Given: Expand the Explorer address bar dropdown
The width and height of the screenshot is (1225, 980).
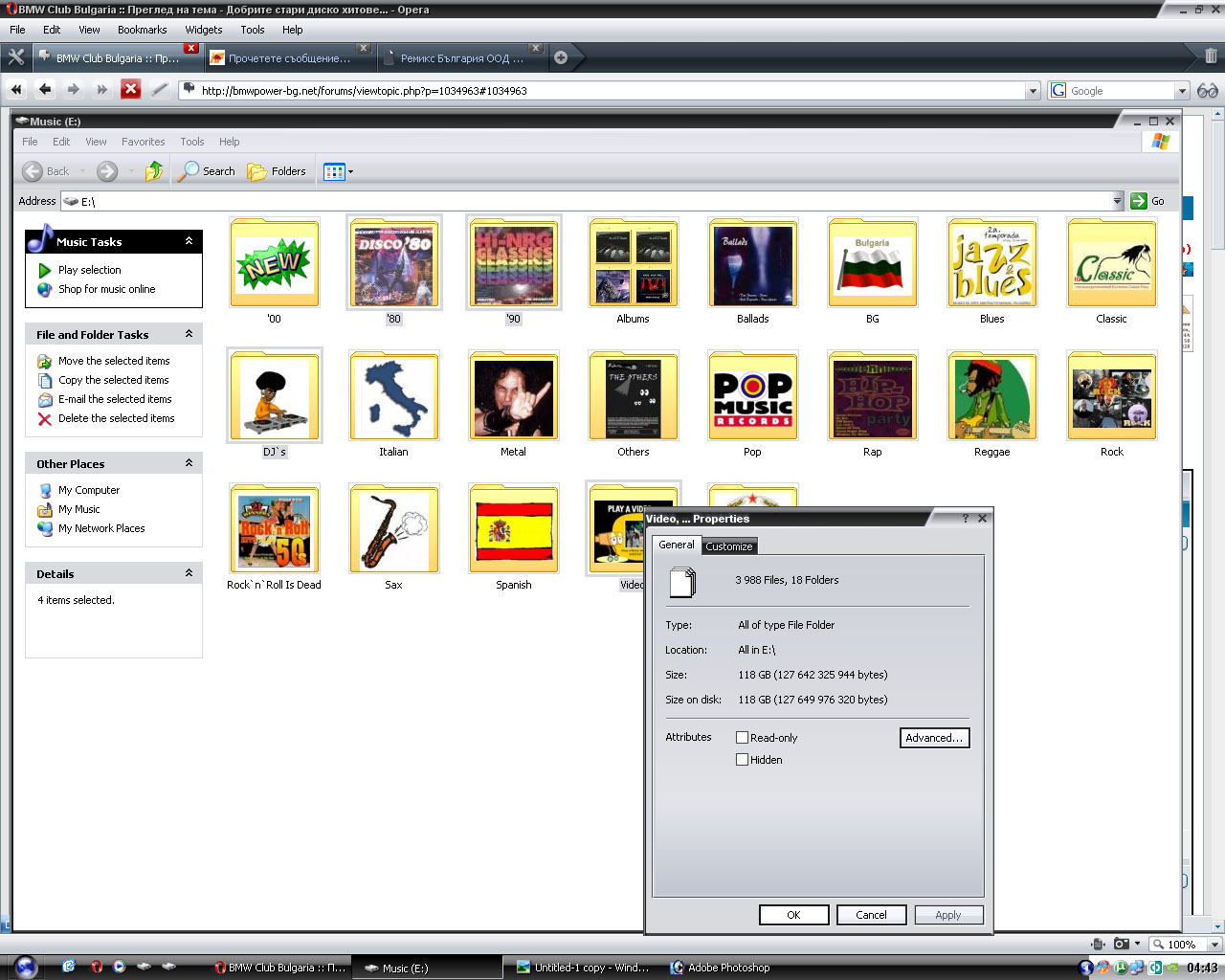Looking at the screenshot, I should 1117,201.
